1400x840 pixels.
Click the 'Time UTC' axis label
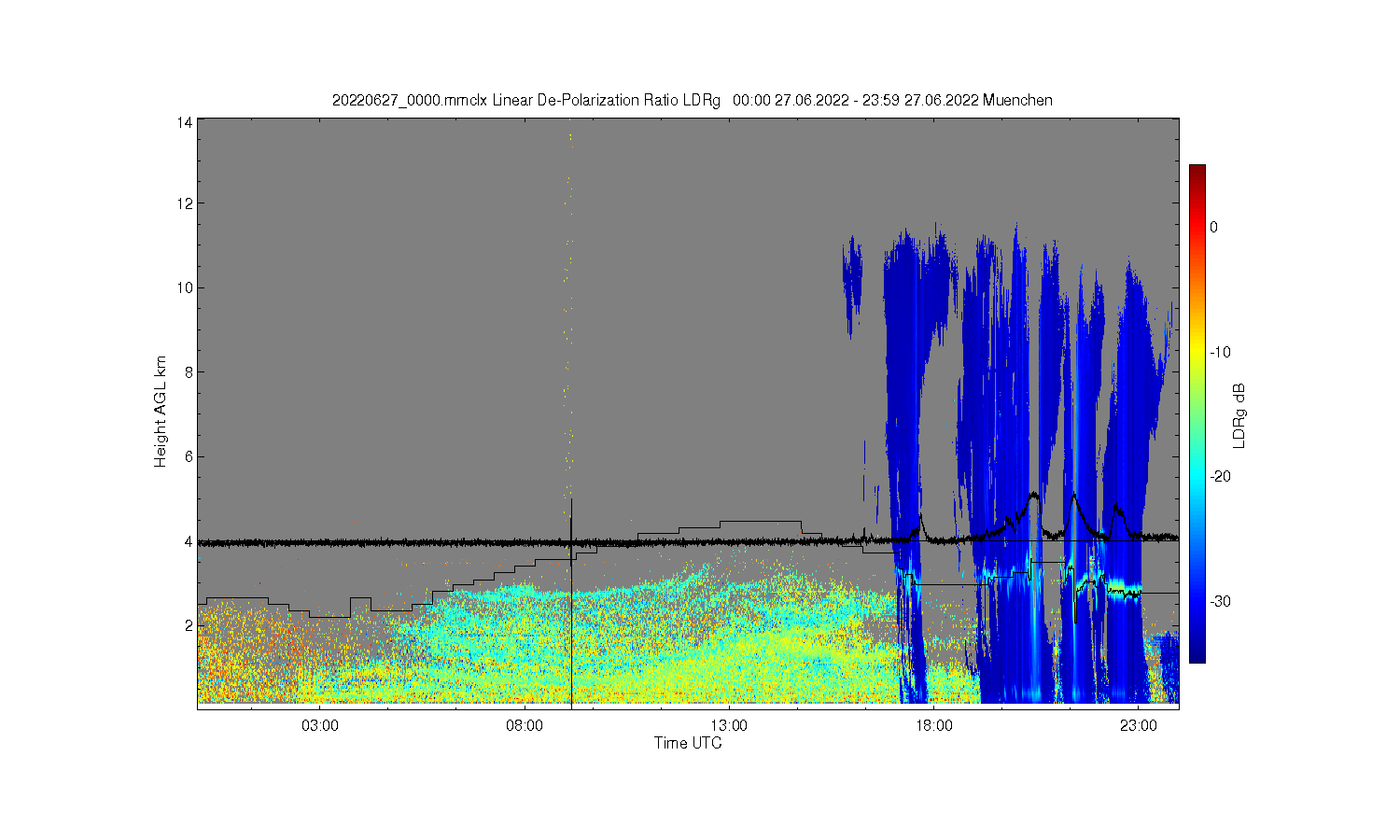coord(688,743)
